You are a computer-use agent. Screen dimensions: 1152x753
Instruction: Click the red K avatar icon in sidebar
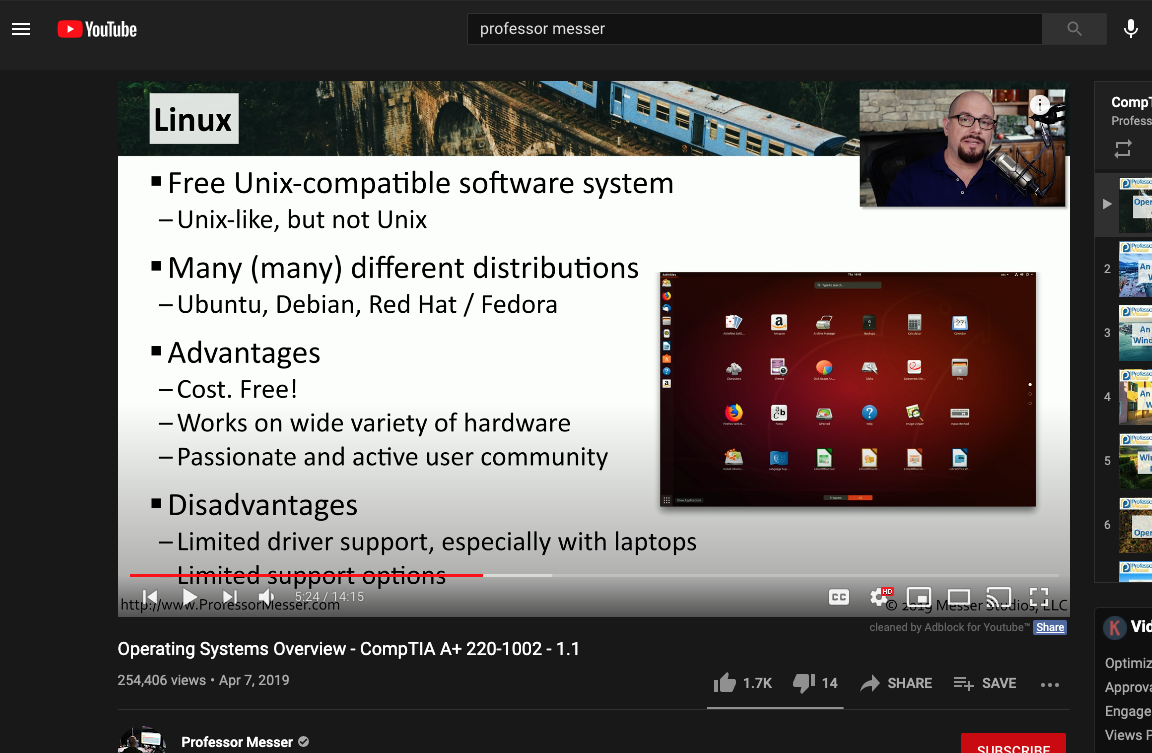point(1115,627)
